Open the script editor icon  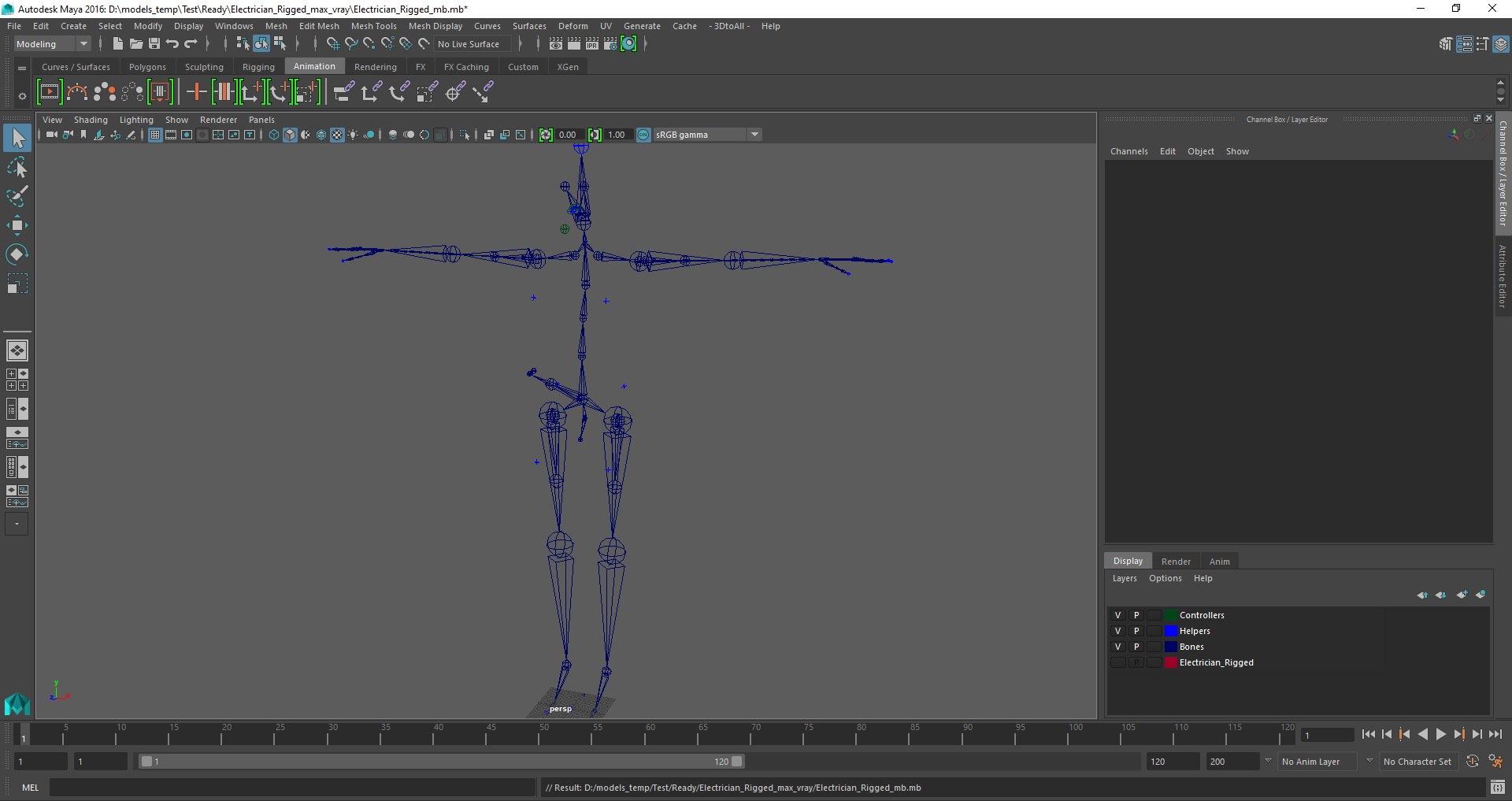pyautogui.click(x=1498, y=788)
